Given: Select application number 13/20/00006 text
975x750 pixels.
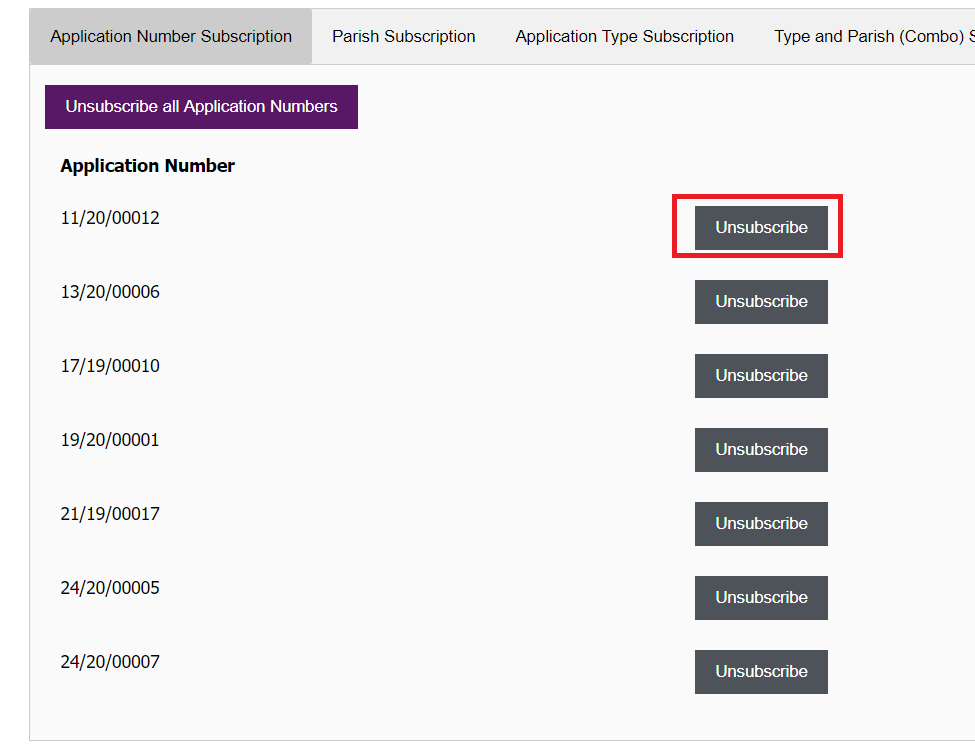Looking at the screenshot, I should point(110,292).
